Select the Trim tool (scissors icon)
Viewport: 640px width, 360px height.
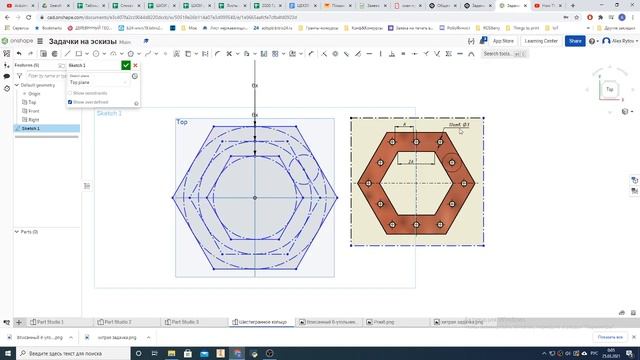point(229,53)
